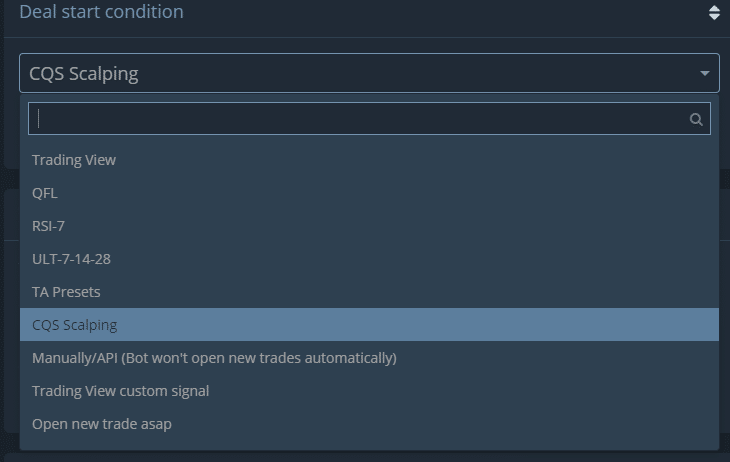Viewport: 730px width, 462px height.
Task: Click the search magnifier icon
Action: coord(696,120)
